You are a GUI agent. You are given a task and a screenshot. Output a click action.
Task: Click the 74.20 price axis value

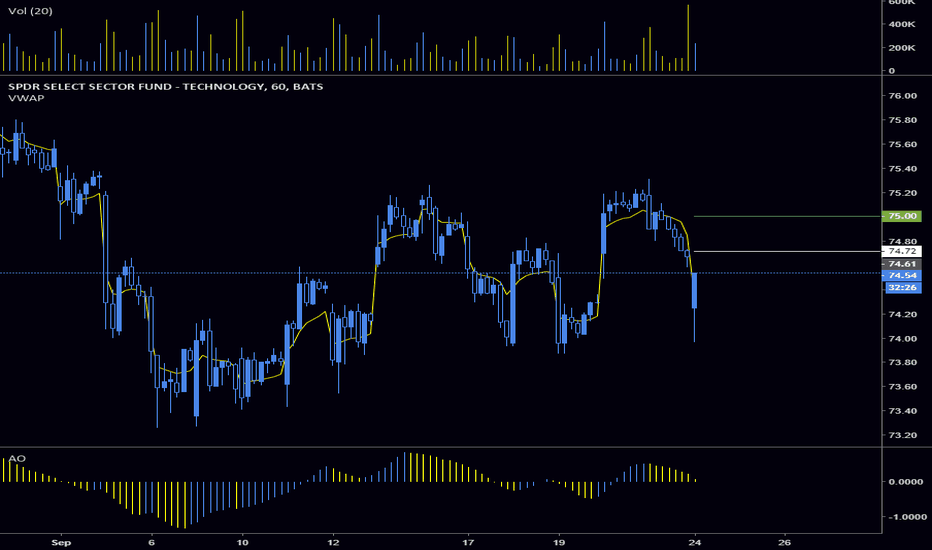(902, 315)
